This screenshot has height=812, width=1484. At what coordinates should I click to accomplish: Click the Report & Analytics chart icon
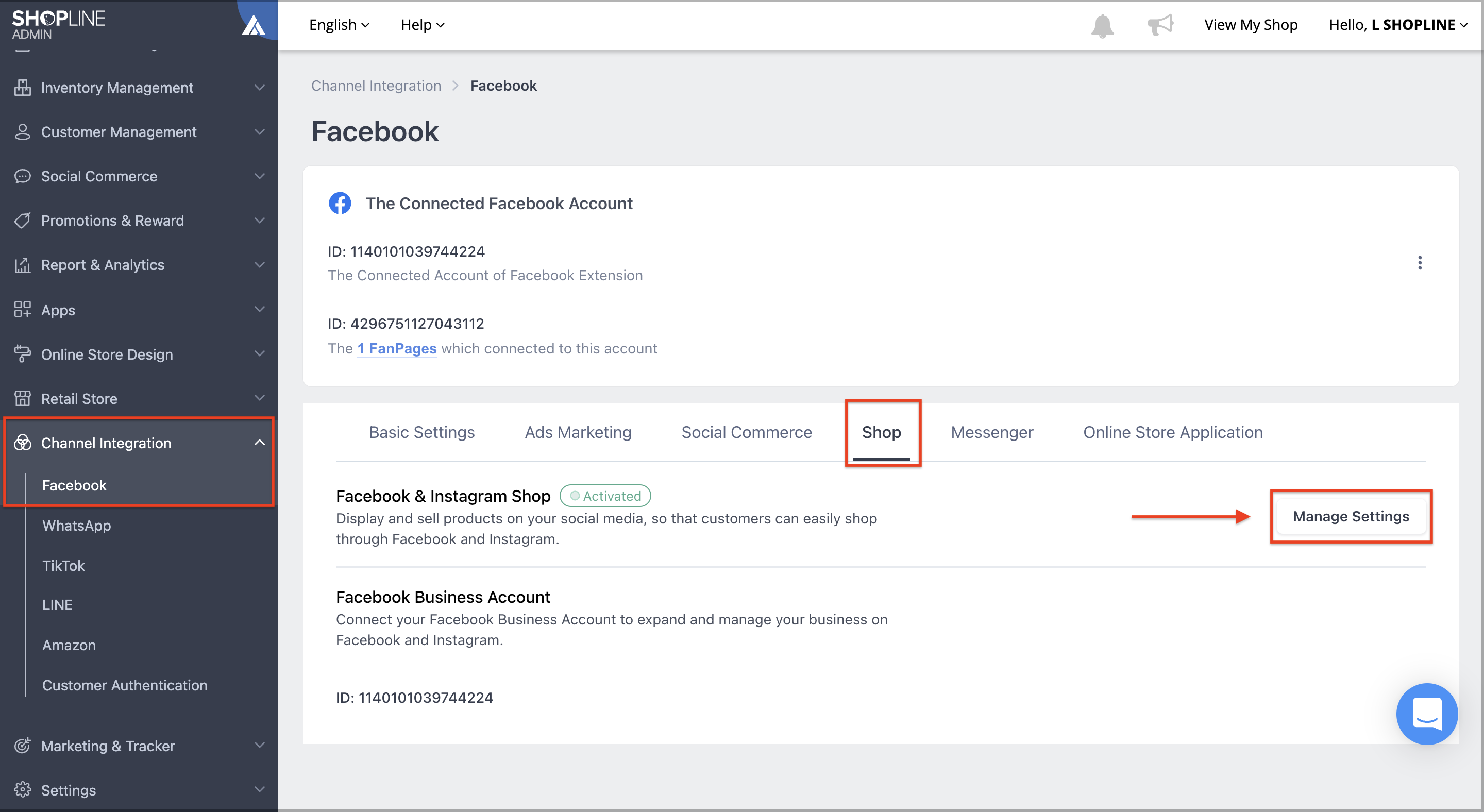(23, 265)
